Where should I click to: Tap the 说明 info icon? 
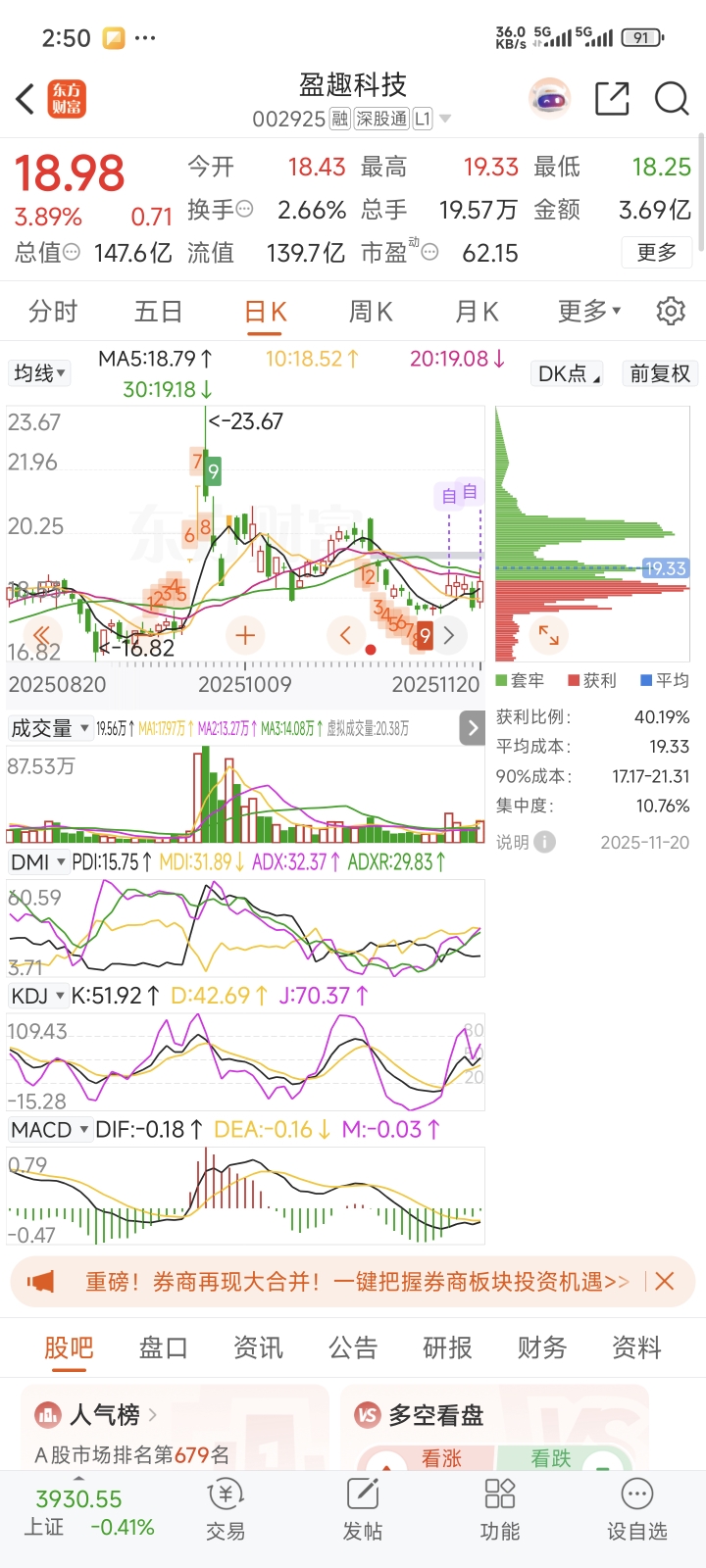pyautogui.click(x=545, y=842)
